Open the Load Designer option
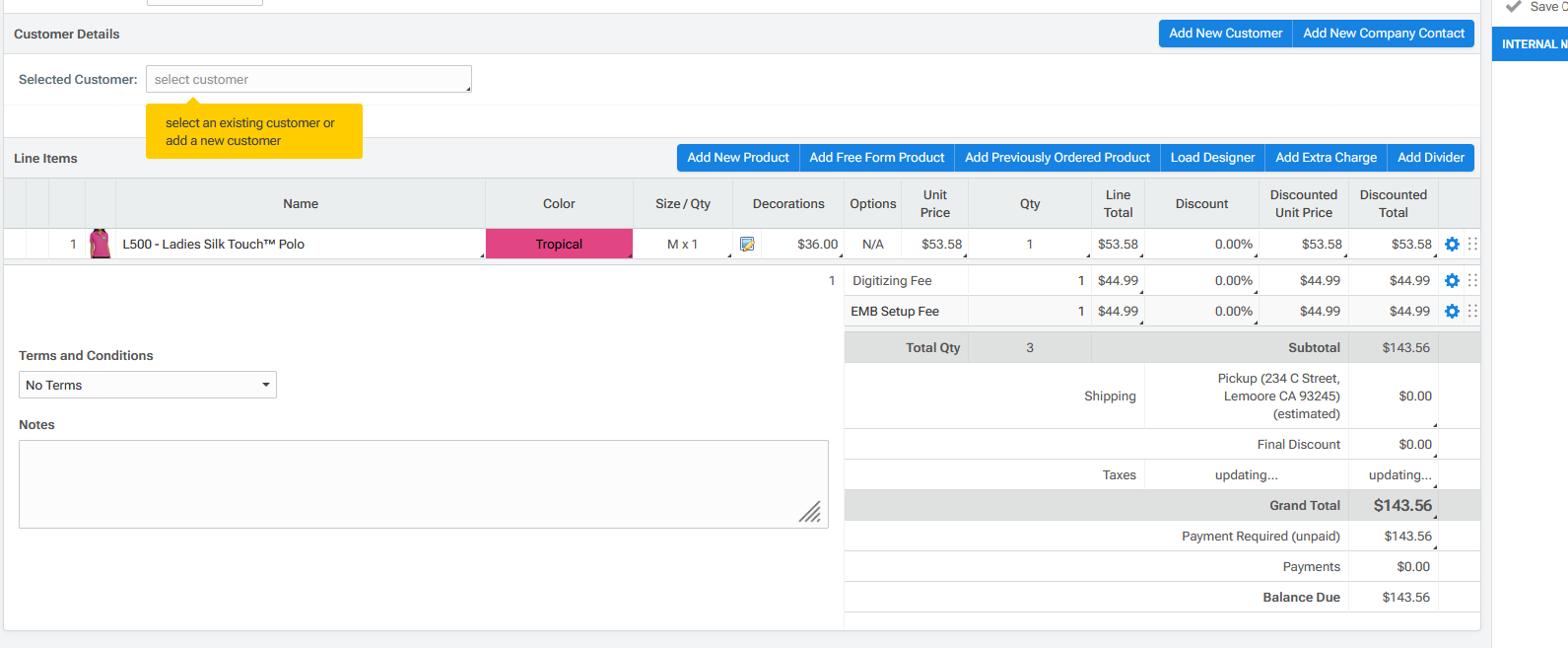Viewport: 1568px width, 648px height. pyautogui.click(x=1212, y=158)
